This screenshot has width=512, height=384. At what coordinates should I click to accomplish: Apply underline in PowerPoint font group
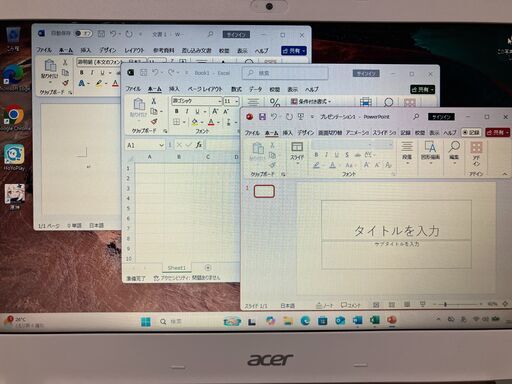(337, 154)
